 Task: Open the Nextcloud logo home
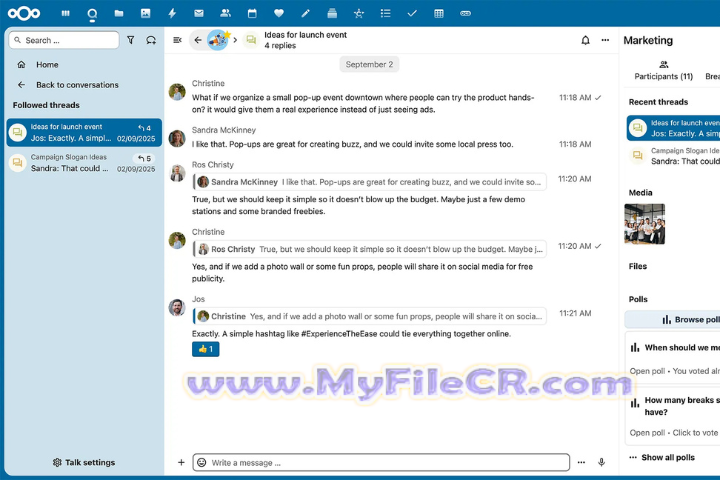24,13
